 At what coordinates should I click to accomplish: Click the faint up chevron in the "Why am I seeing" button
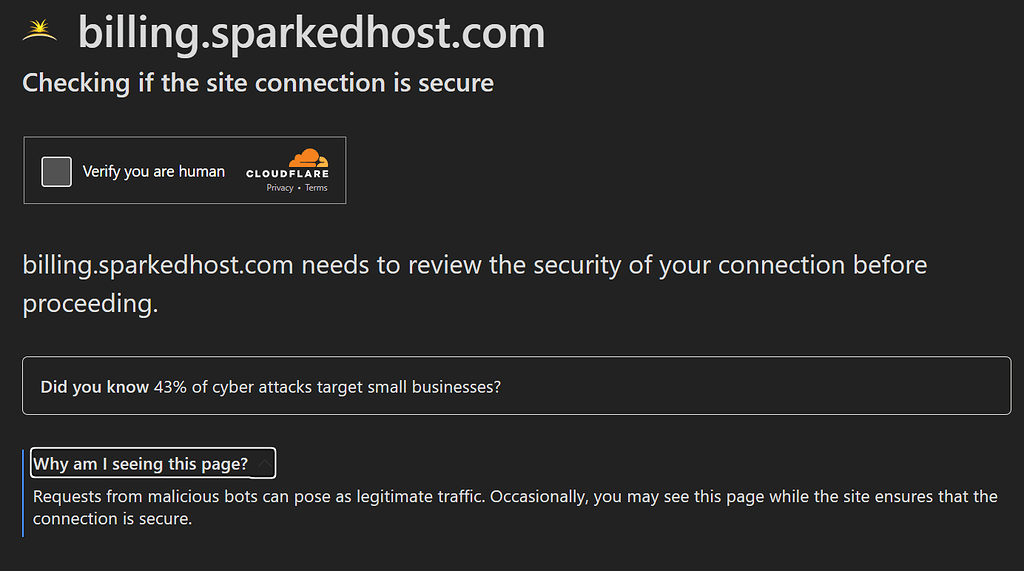[264, 464]
